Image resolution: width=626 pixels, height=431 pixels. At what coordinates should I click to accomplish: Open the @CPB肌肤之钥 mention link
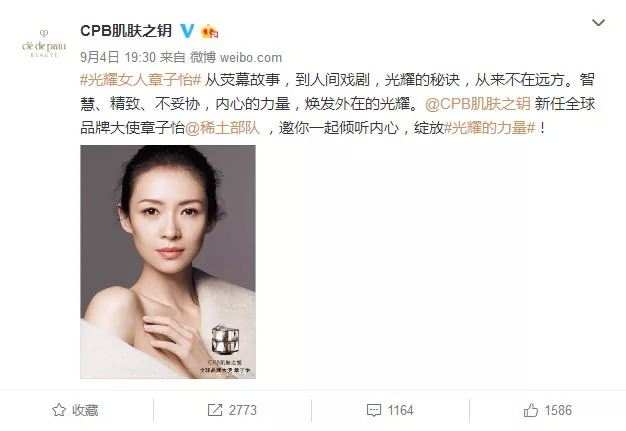click(x=478, y=104)
